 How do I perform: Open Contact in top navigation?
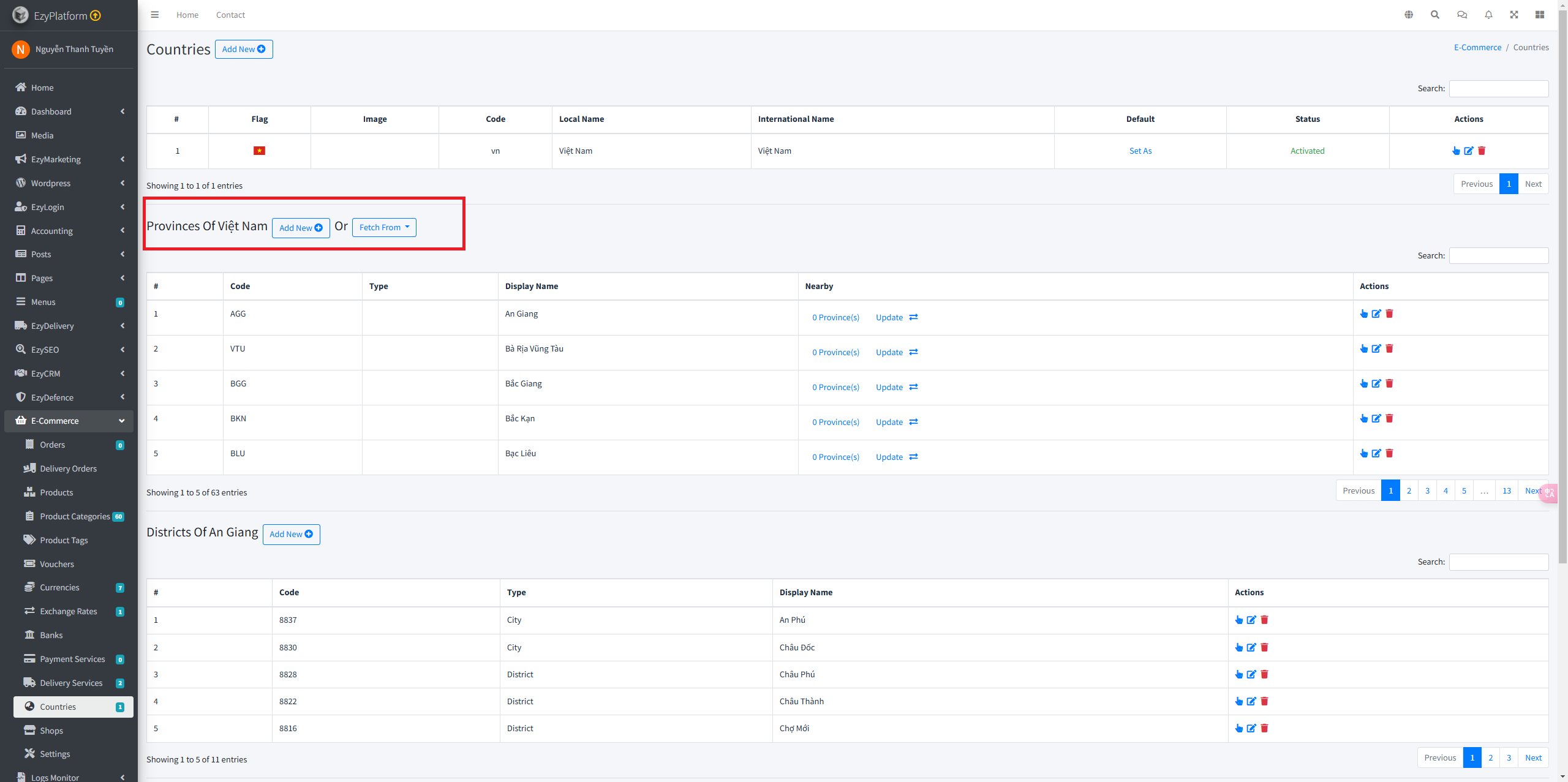pos(230,15)
